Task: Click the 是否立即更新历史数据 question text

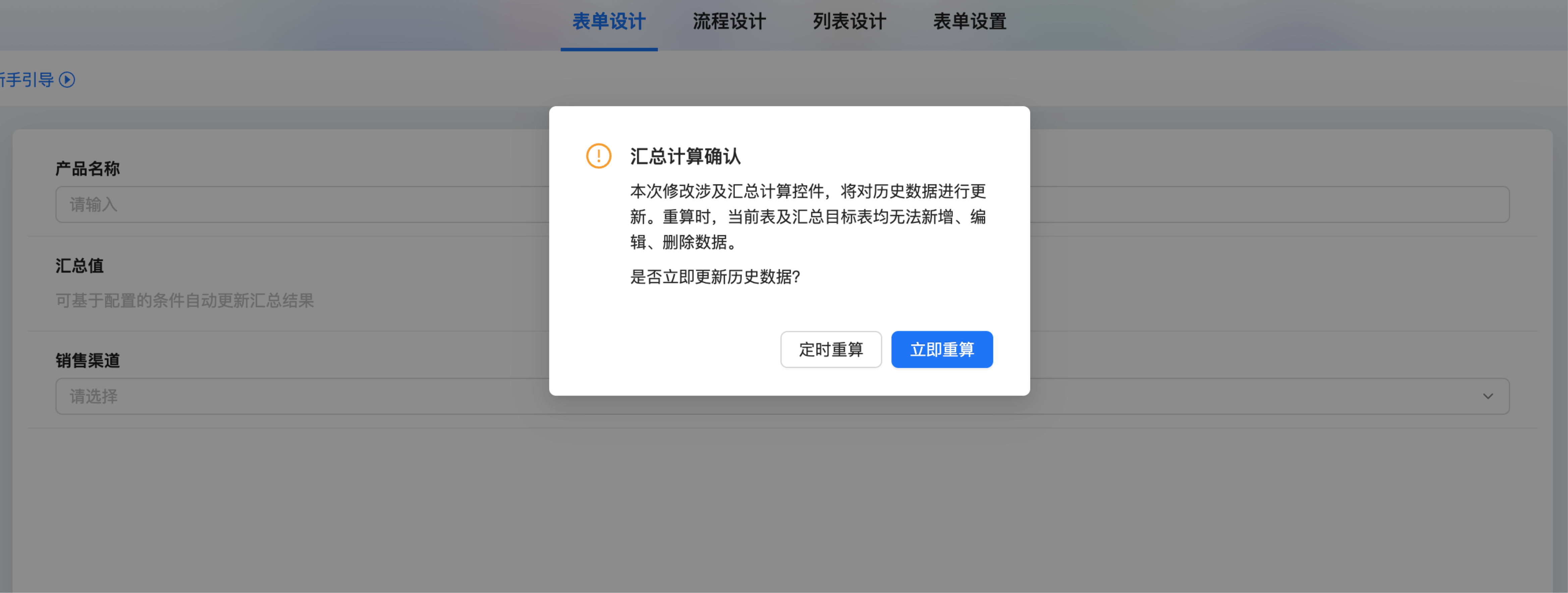Action: 715,277
